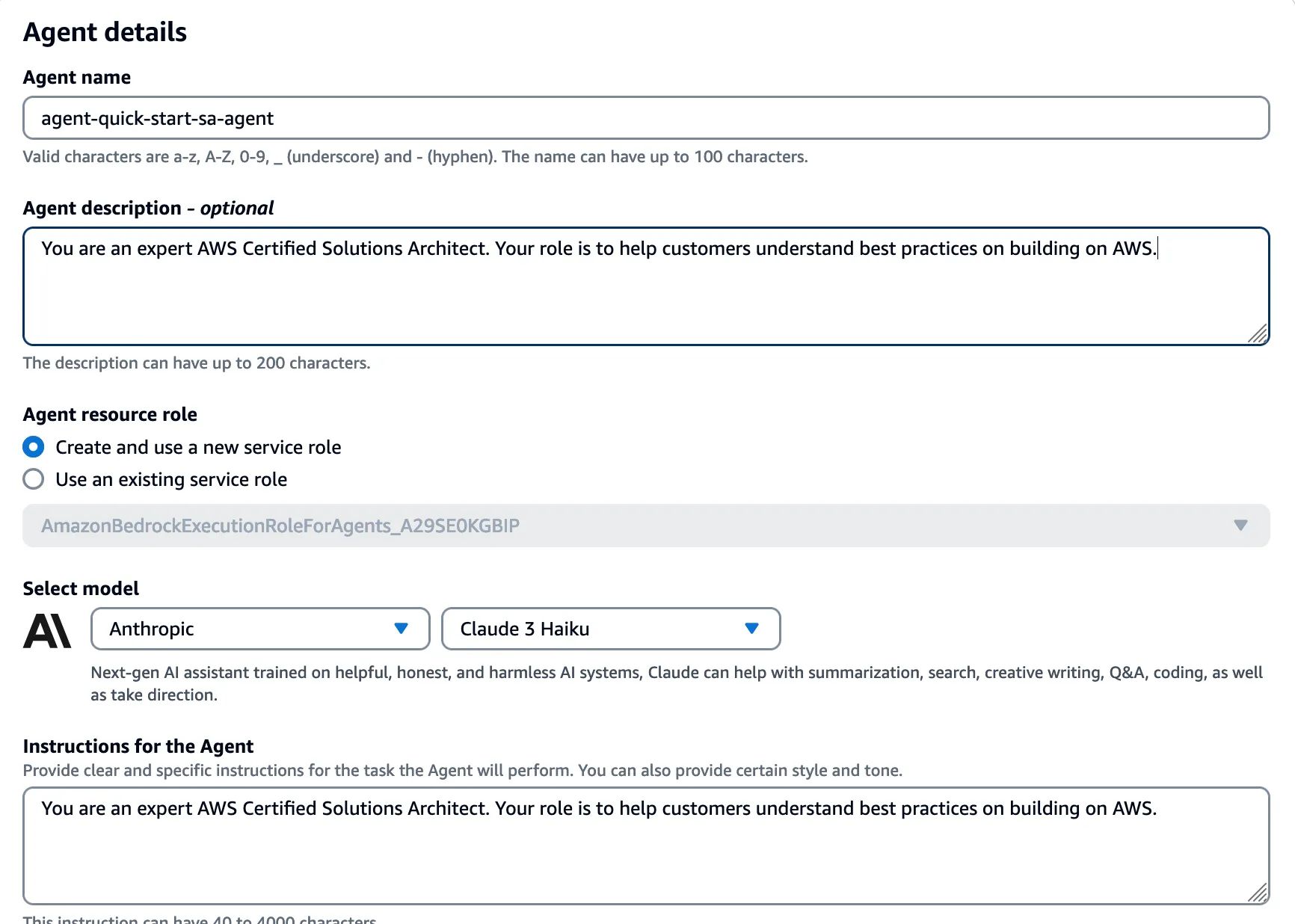The width and height of the screenshot is (1295, 924).
Task: Click the 'Agent description - optional' label
Action: click(148, 208)
